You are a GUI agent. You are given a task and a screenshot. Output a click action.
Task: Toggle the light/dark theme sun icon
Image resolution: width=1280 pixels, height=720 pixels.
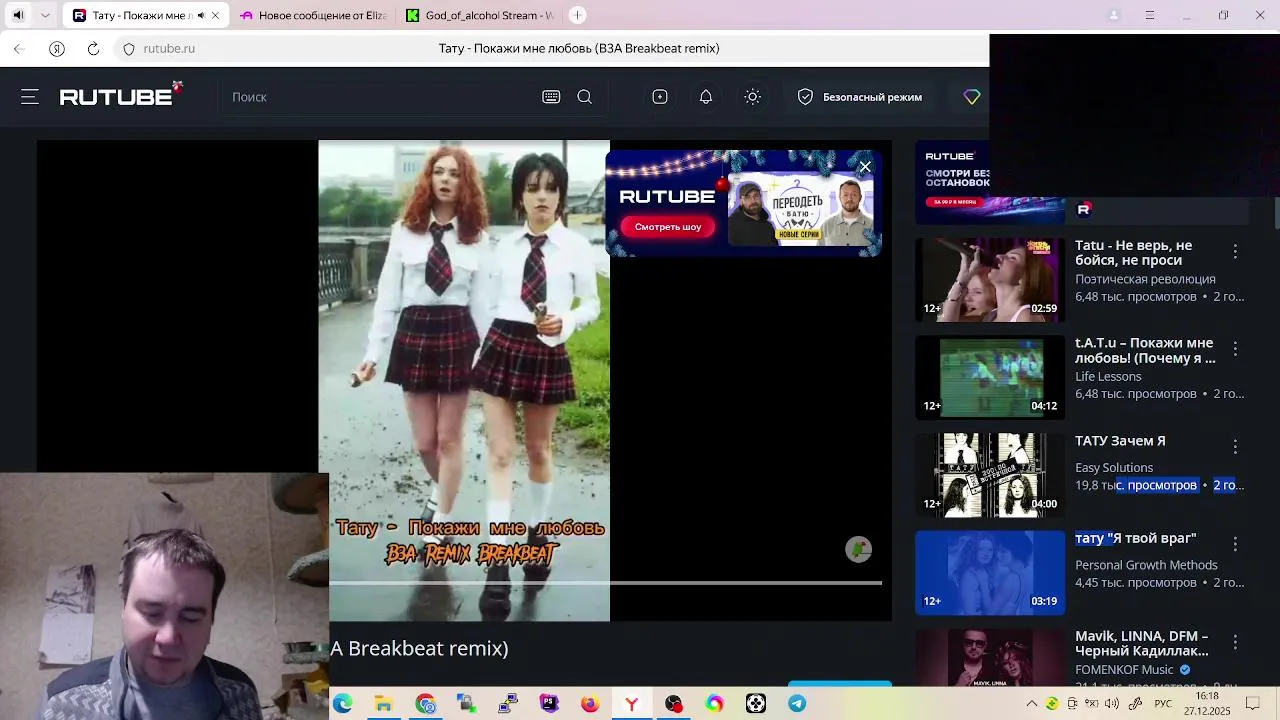coord(753,97)
